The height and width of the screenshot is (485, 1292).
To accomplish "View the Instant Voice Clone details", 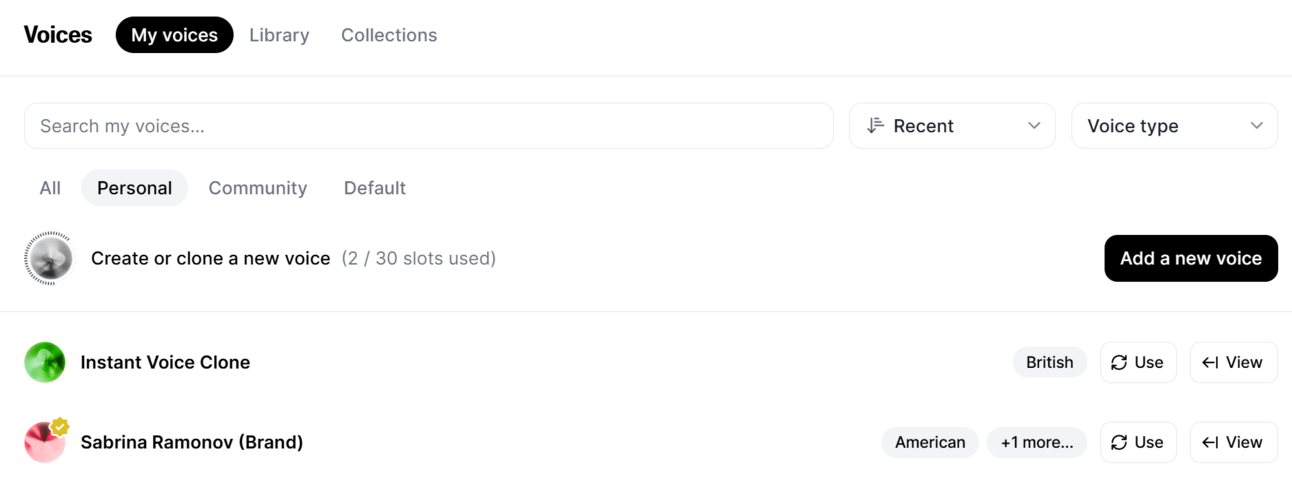I will tap(1233, 362).
